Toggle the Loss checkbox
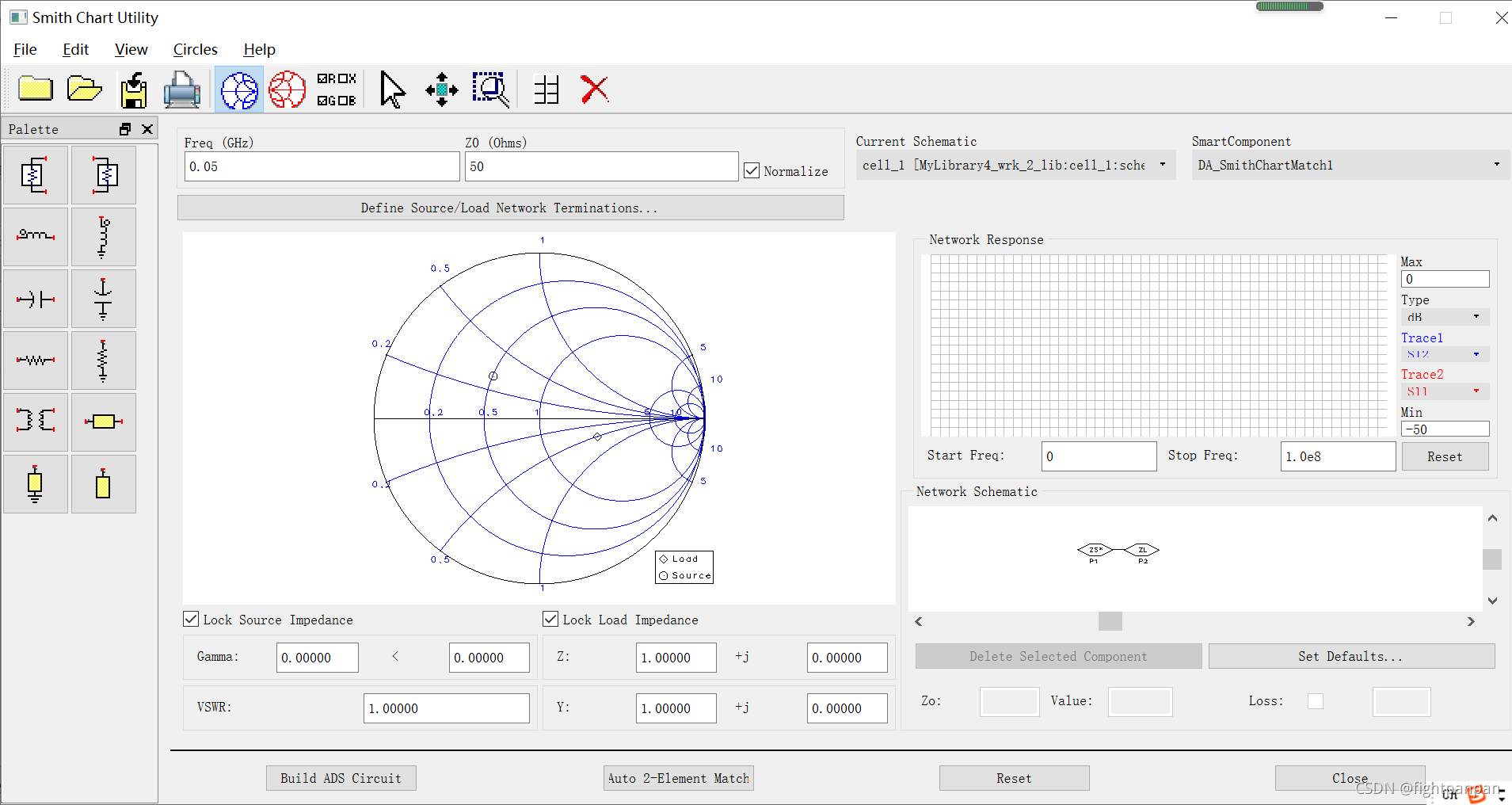1512x805 pixels. click(1316, 701)
